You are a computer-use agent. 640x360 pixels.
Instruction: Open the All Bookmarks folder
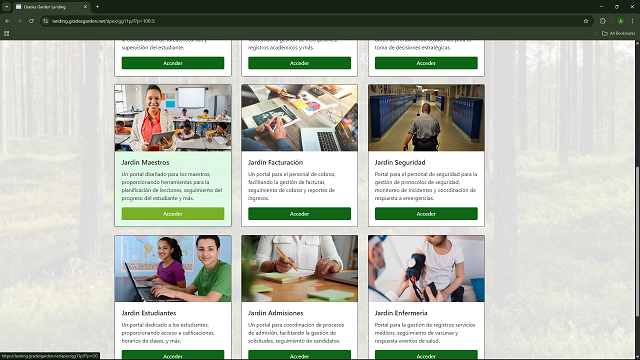pos(618,33)
